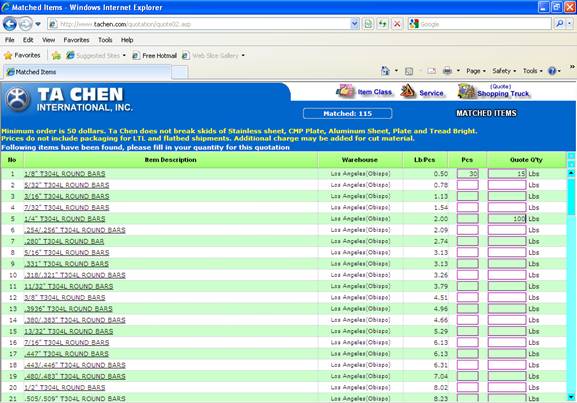Screen dimensions: 577x403
Task: Click the search magnifier icon
Action: point(559,24)
